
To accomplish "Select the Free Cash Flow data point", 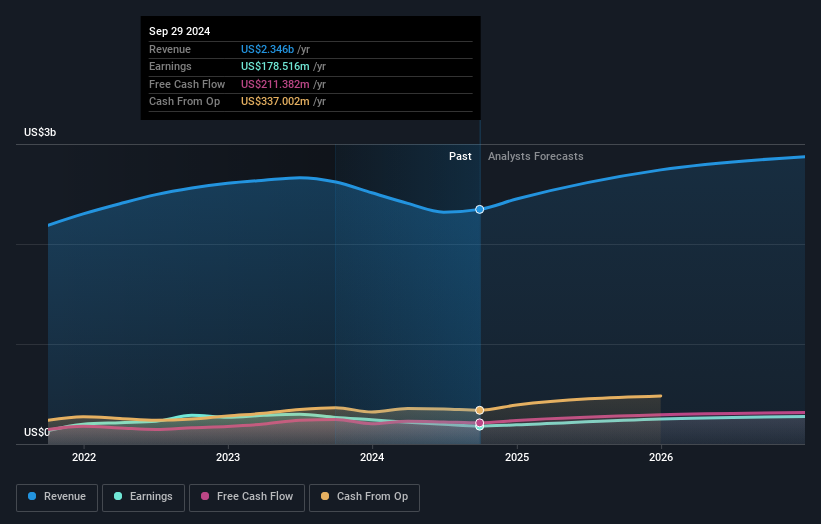I will (x=480, y=422).
